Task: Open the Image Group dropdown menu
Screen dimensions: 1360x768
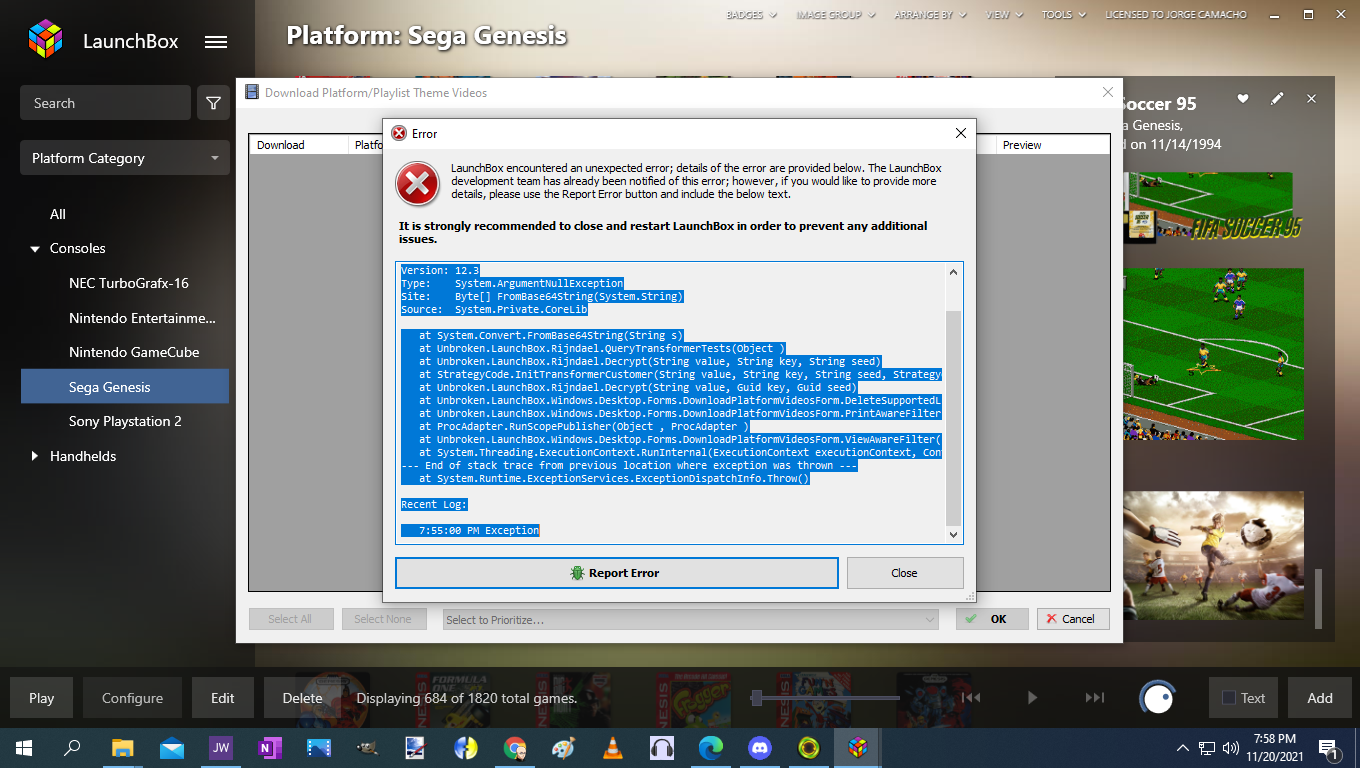Action: [836, 15]
